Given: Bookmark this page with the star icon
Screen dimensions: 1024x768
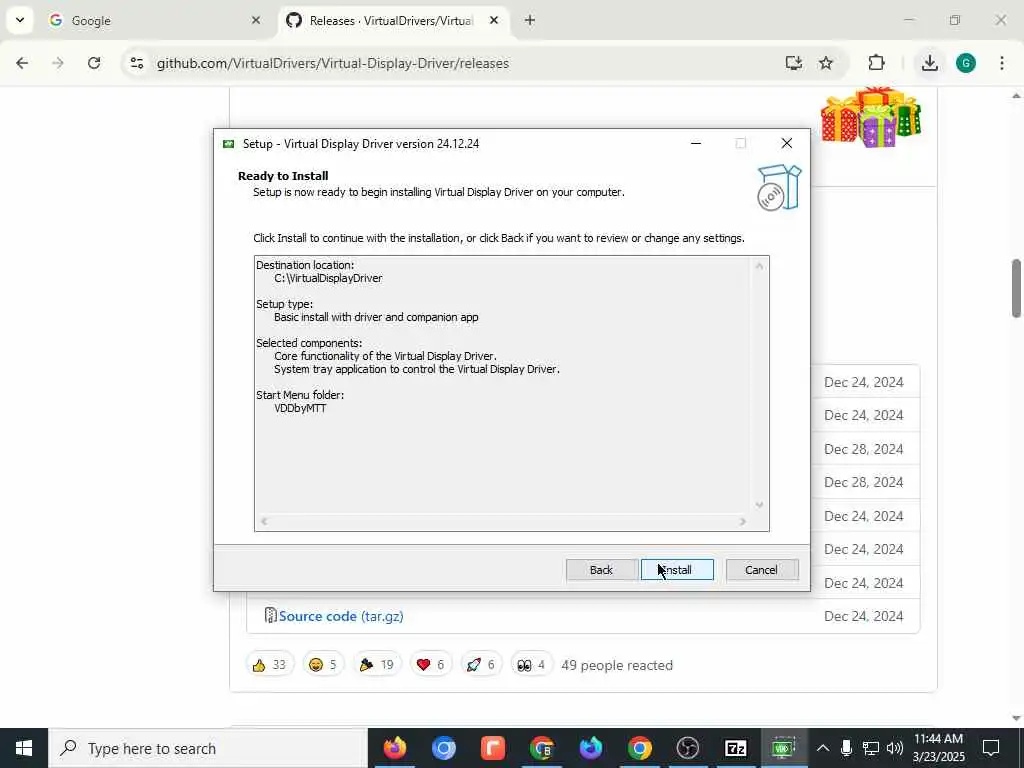Looking at the screenshot, I should [826, 63].
